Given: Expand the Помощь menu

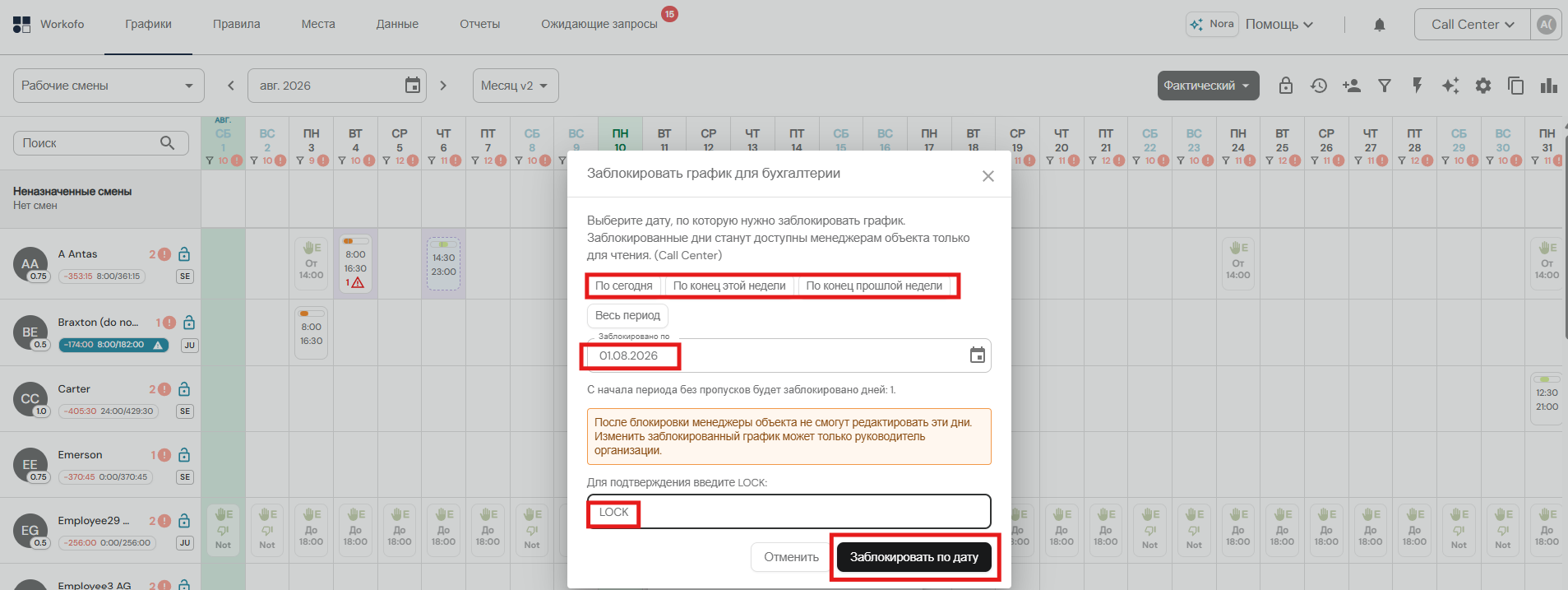Looking at the screenshot, I should [1279, 25].
